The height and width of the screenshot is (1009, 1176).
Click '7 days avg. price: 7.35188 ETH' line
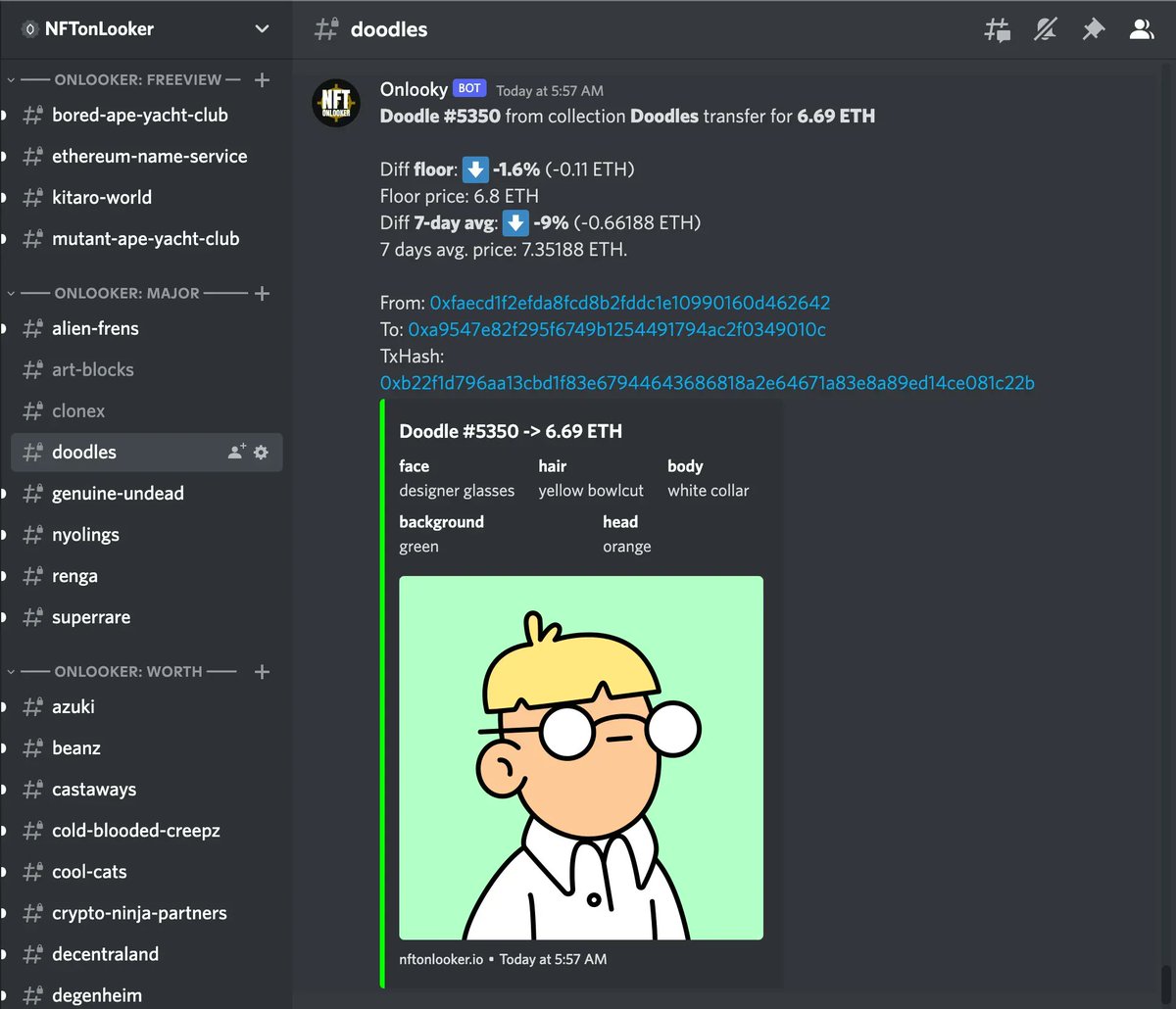pos(504,250)
